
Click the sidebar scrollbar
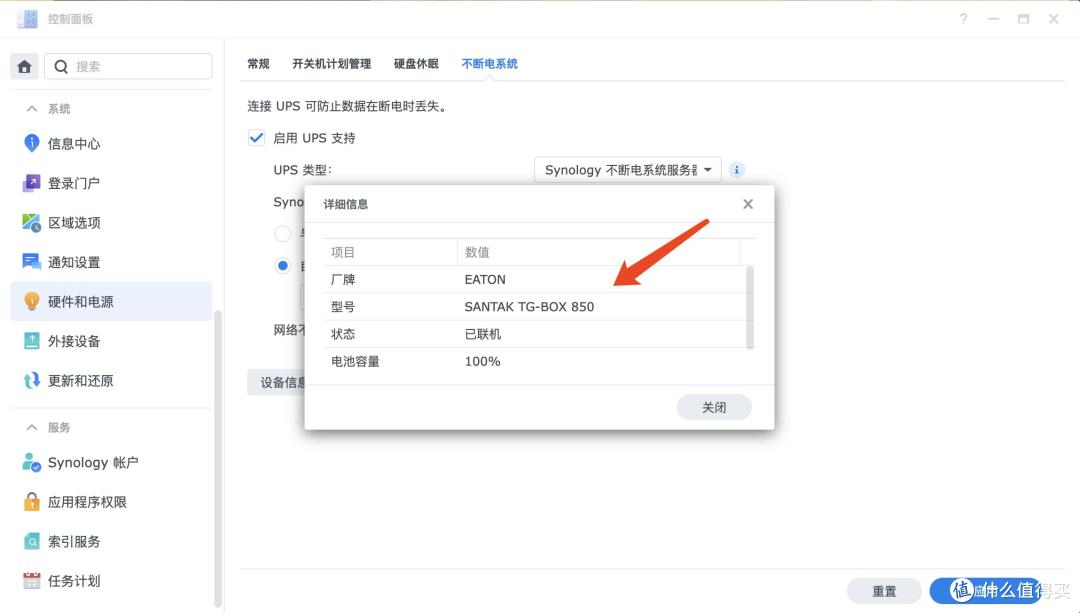pyautogui.click(x=218, y=458)
